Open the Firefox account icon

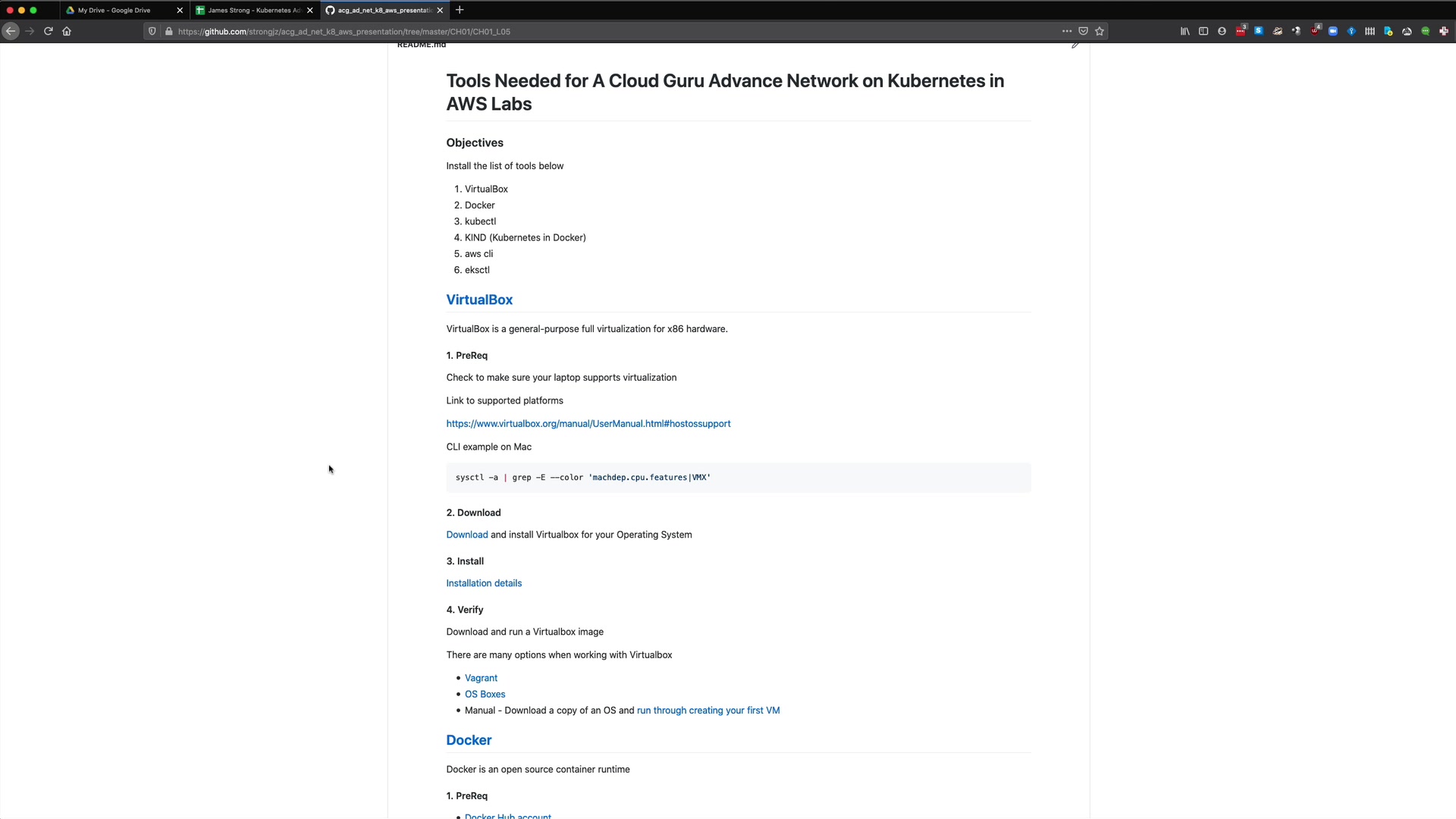click(x=1222, y=31)
